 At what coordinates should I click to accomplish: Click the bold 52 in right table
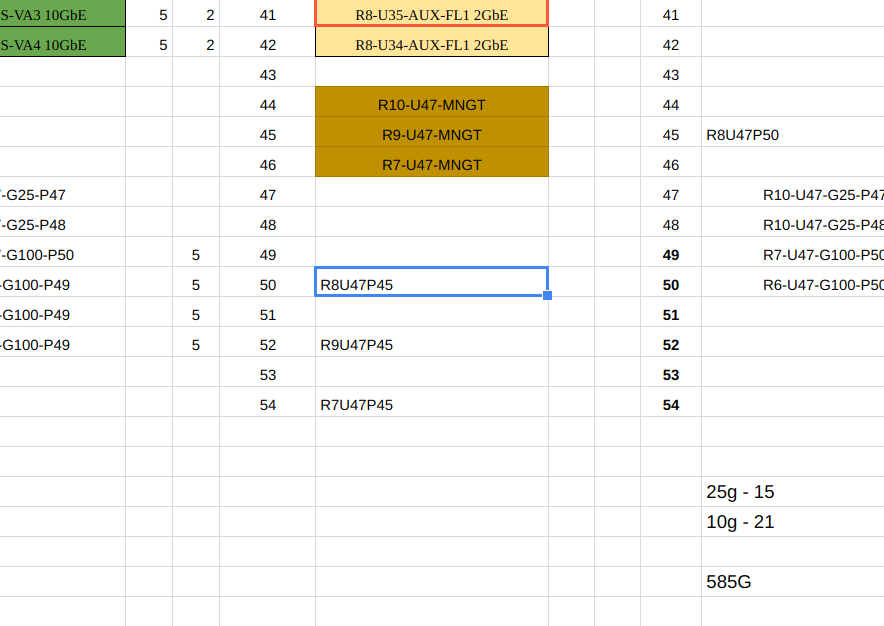point(671,345)
